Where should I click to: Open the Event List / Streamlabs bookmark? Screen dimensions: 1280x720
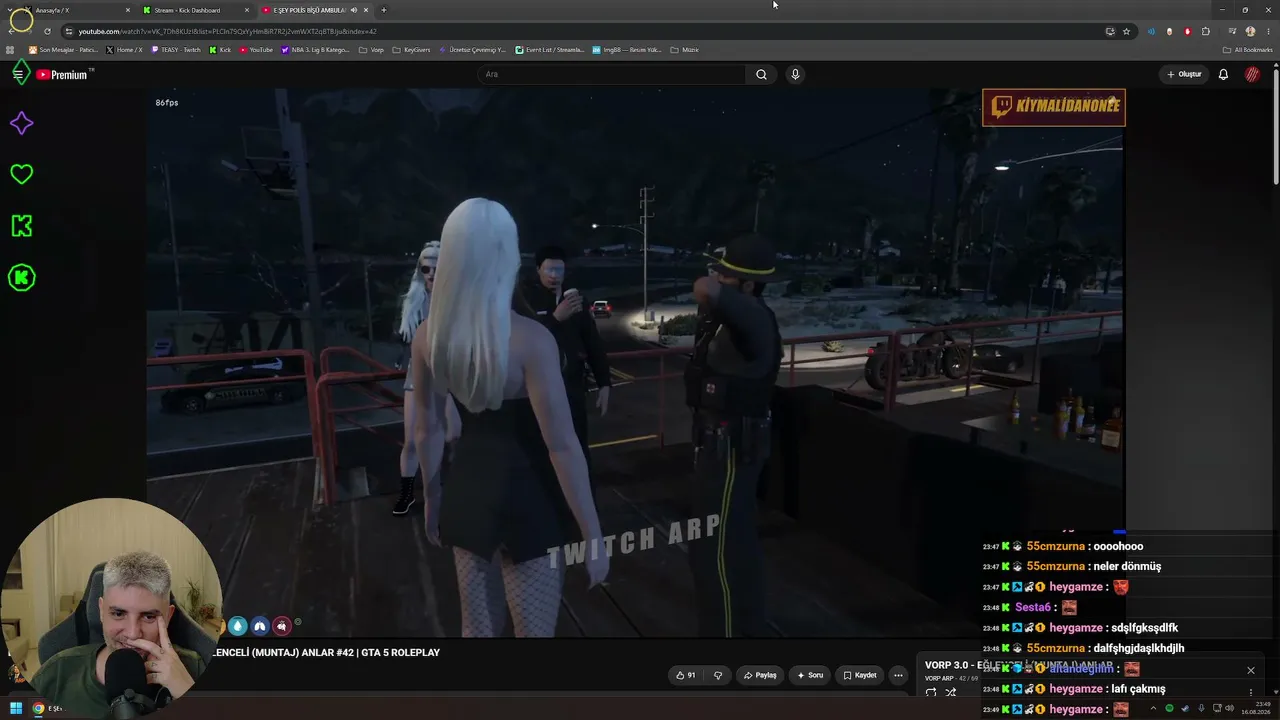click(x=550, y=50)
